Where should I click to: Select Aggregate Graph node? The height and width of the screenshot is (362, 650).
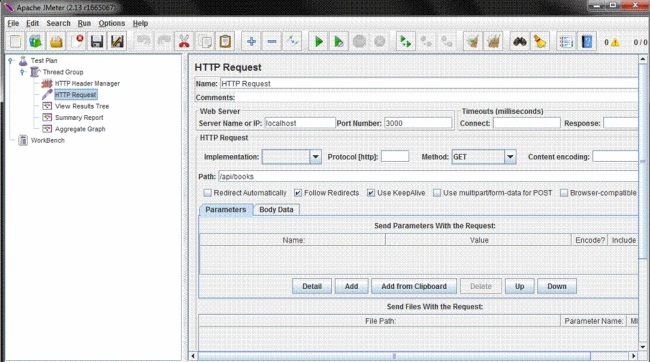click(x=80, y=129)
